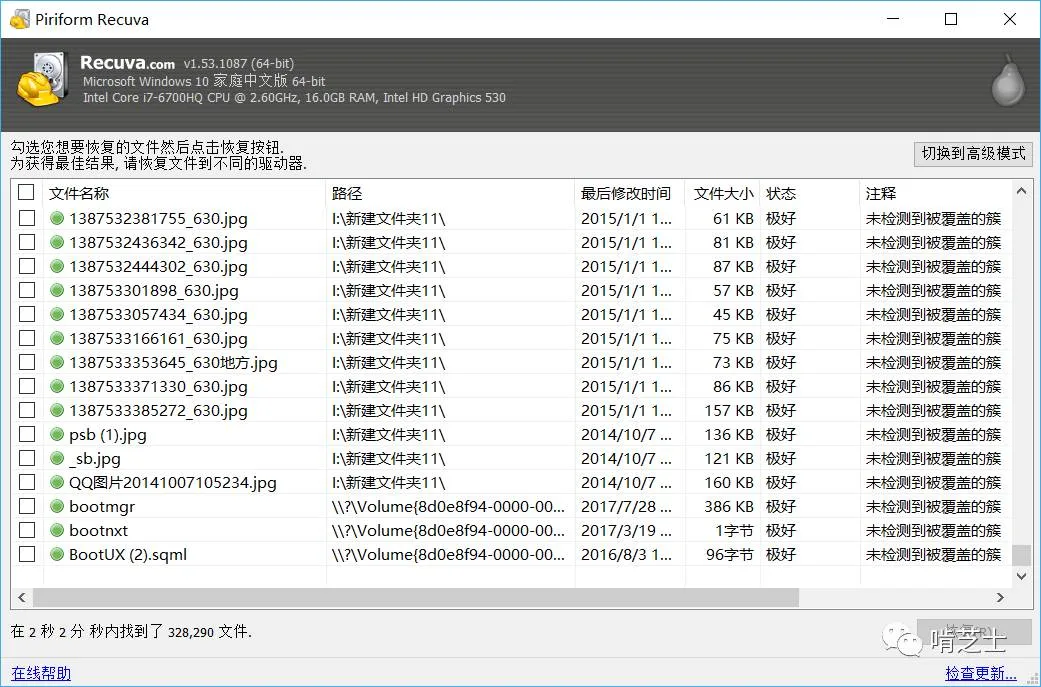Click green dot next to _sb.jpg
The width and height of the screenshot is (1041, 687).
57,458
